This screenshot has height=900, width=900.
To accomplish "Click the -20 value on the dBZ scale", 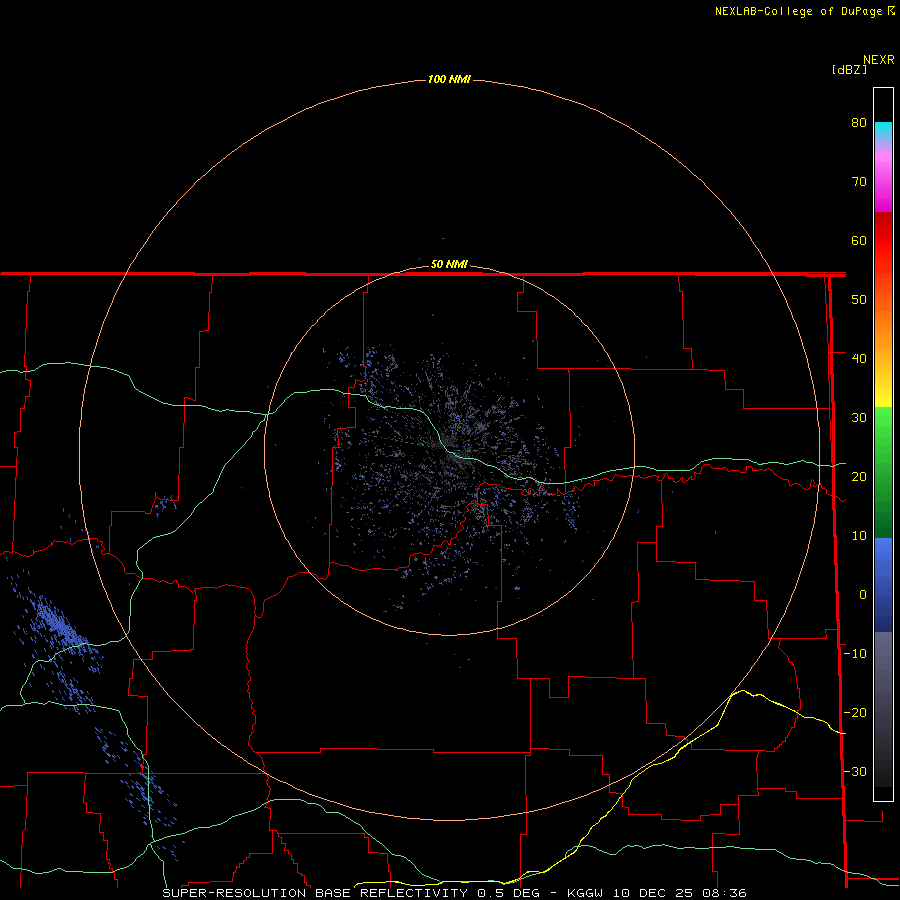I will point(855,712).
